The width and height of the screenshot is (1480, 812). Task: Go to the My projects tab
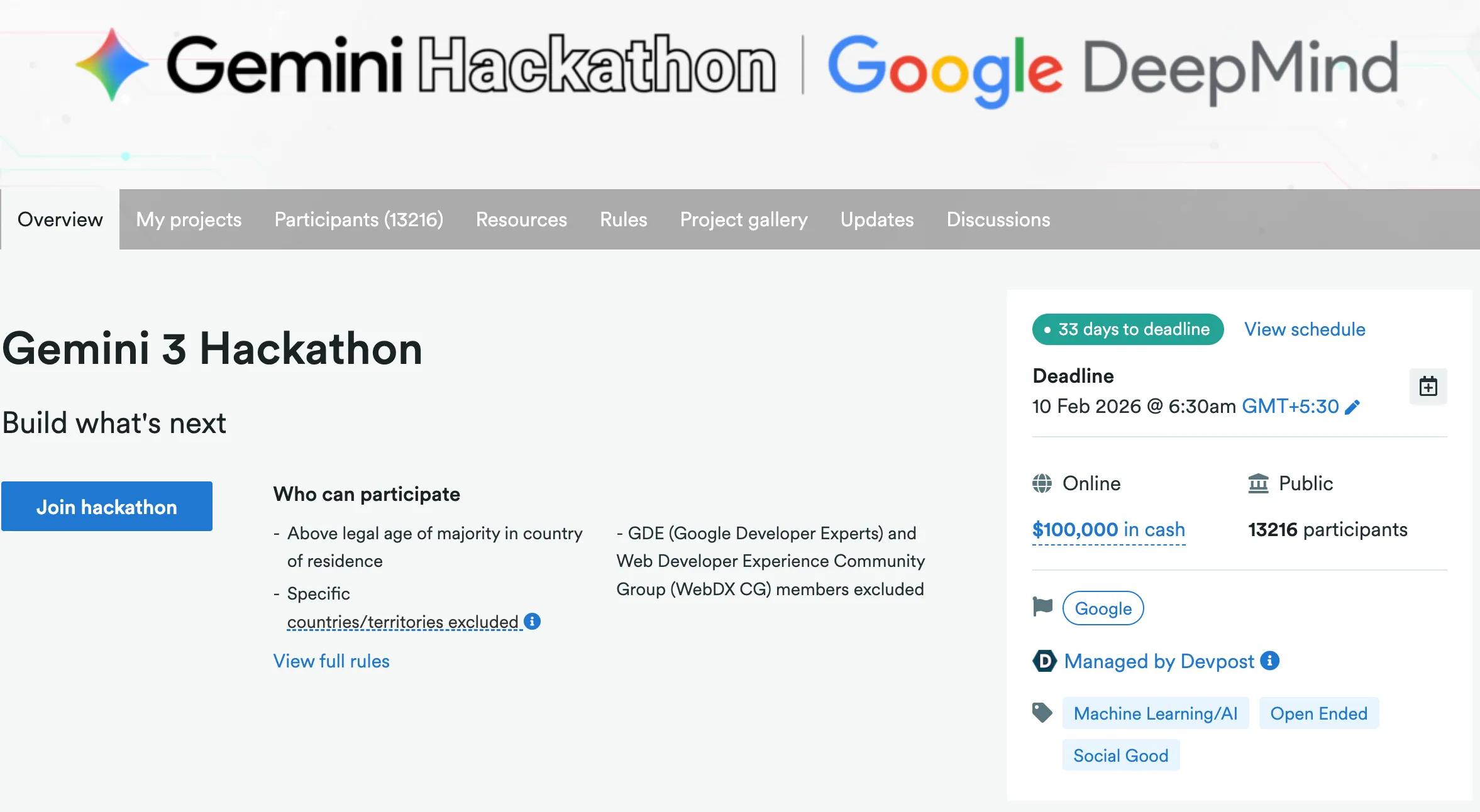pos(189,219)
